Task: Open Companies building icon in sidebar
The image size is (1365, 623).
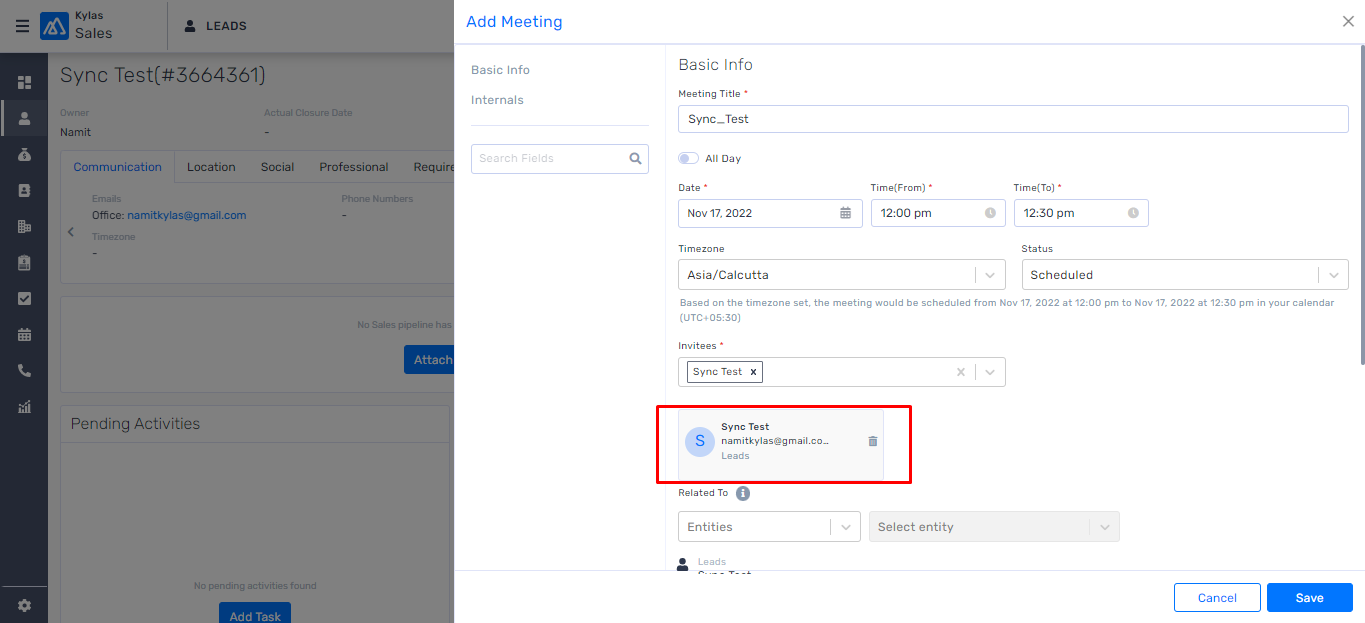Action: [x=24, y=226]
